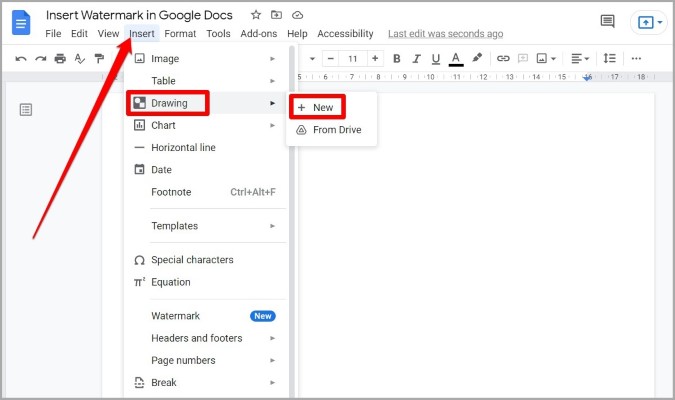Click the Add comment icon in toolbar
Viewport: 675px width, 400px height.
point(523,59)
